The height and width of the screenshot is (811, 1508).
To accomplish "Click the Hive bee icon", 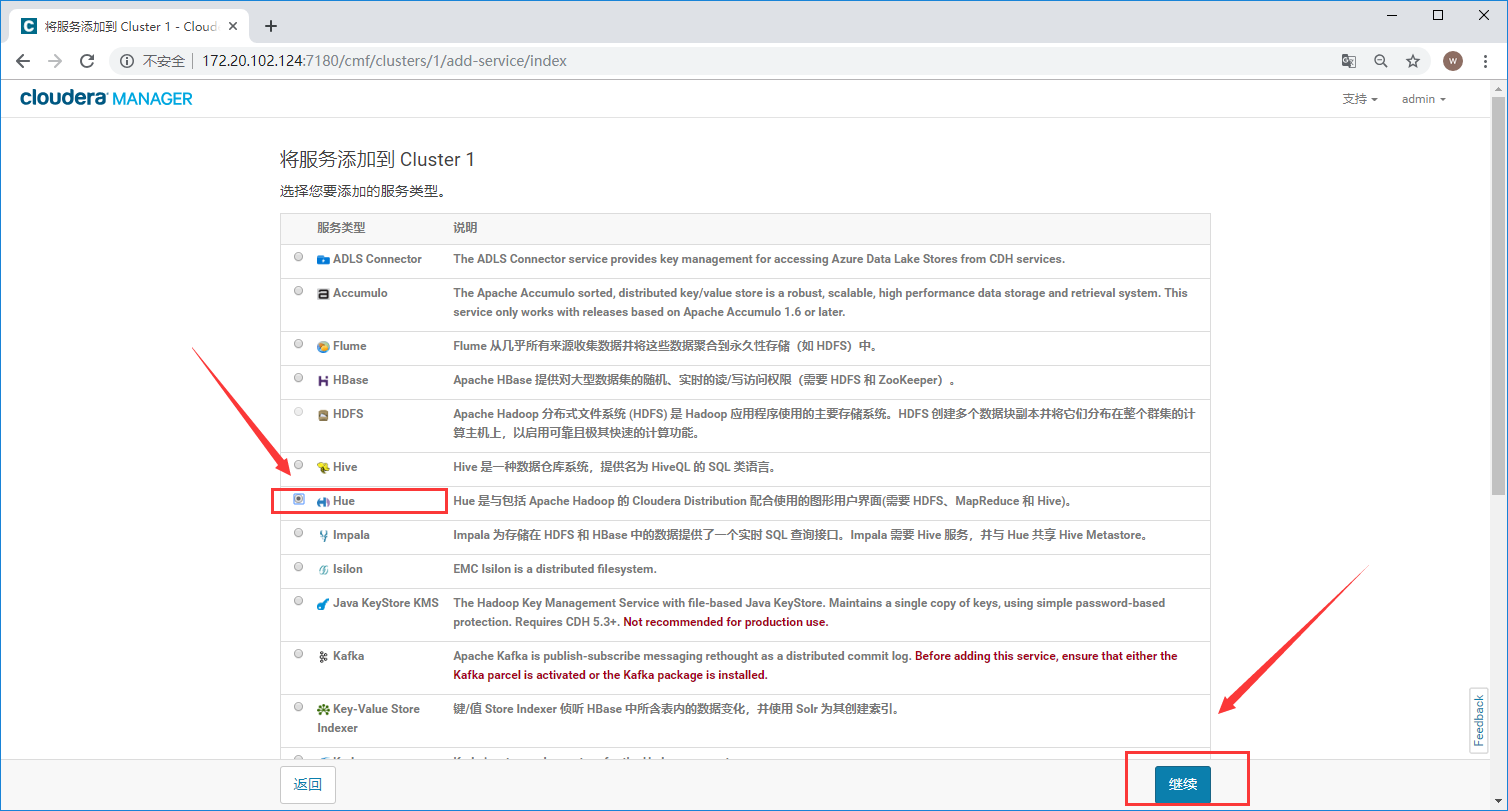I will click(323, 468).
